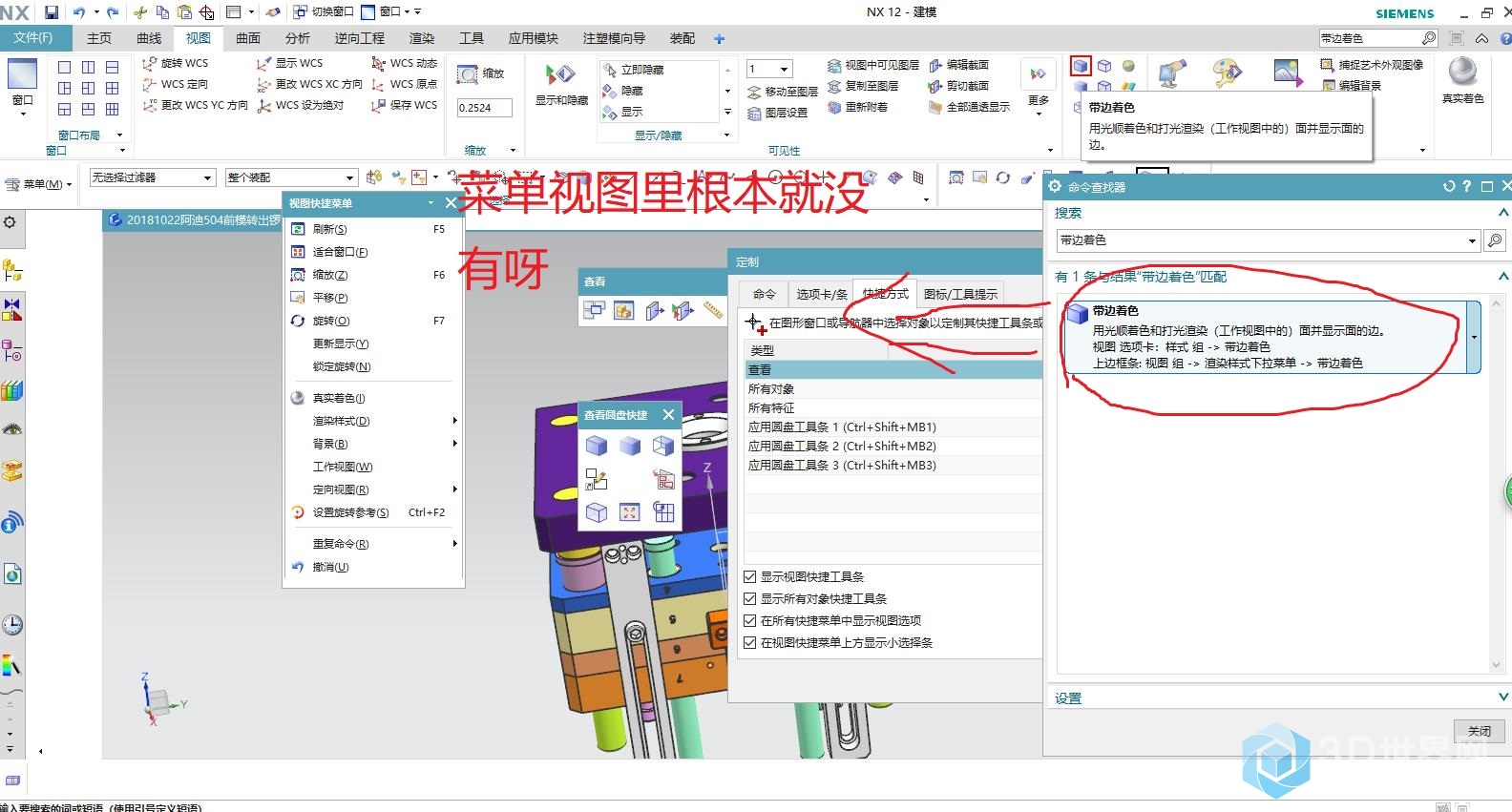Click Layer Settings (图层设置) command

coord(777,113)
